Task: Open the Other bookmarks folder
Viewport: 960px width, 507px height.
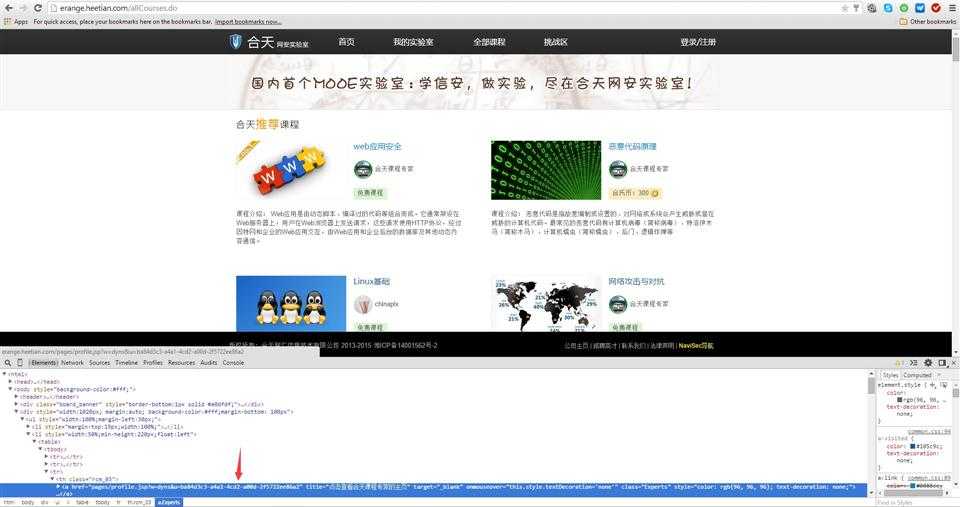Action: tap(928, 21)
